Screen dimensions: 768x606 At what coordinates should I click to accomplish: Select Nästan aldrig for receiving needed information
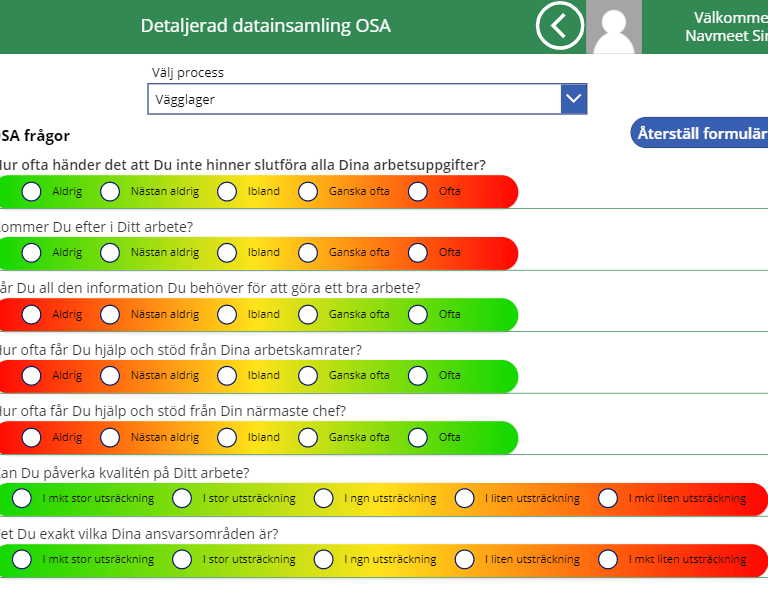110,314
